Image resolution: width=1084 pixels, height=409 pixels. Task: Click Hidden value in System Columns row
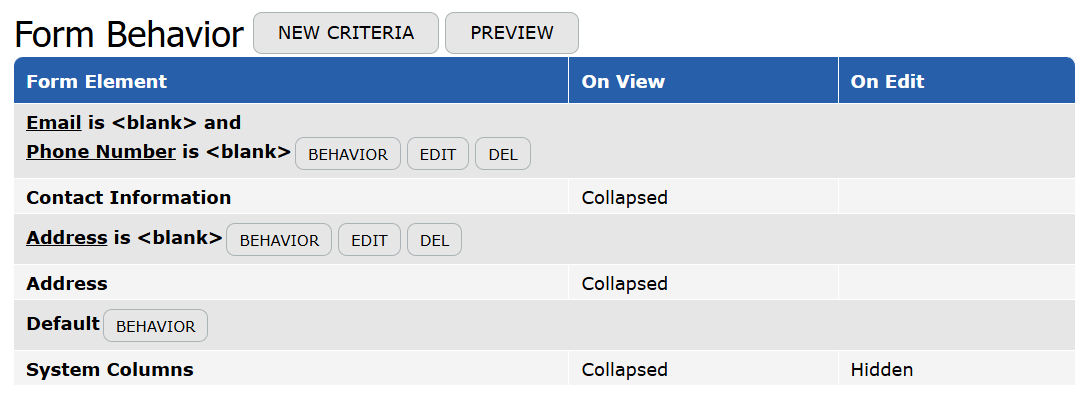(881, 370)
